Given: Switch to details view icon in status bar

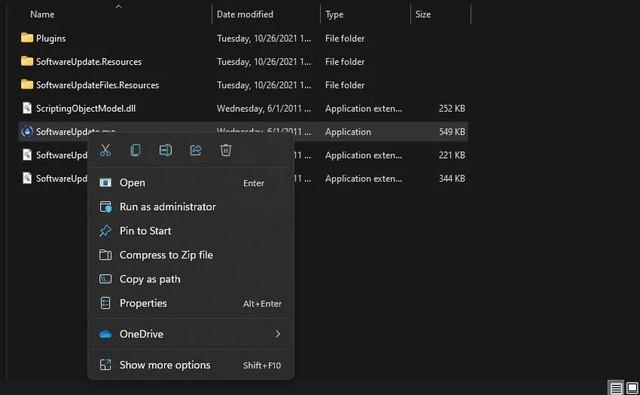Looking at the screenshot, I should (x=616, y=387).
